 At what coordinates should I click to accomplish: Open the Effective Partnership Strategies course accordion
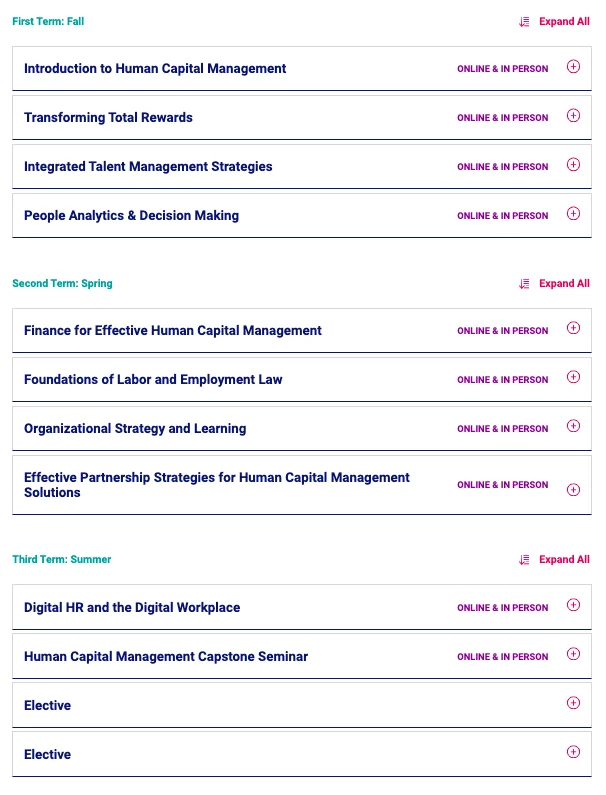pos(573,490)
